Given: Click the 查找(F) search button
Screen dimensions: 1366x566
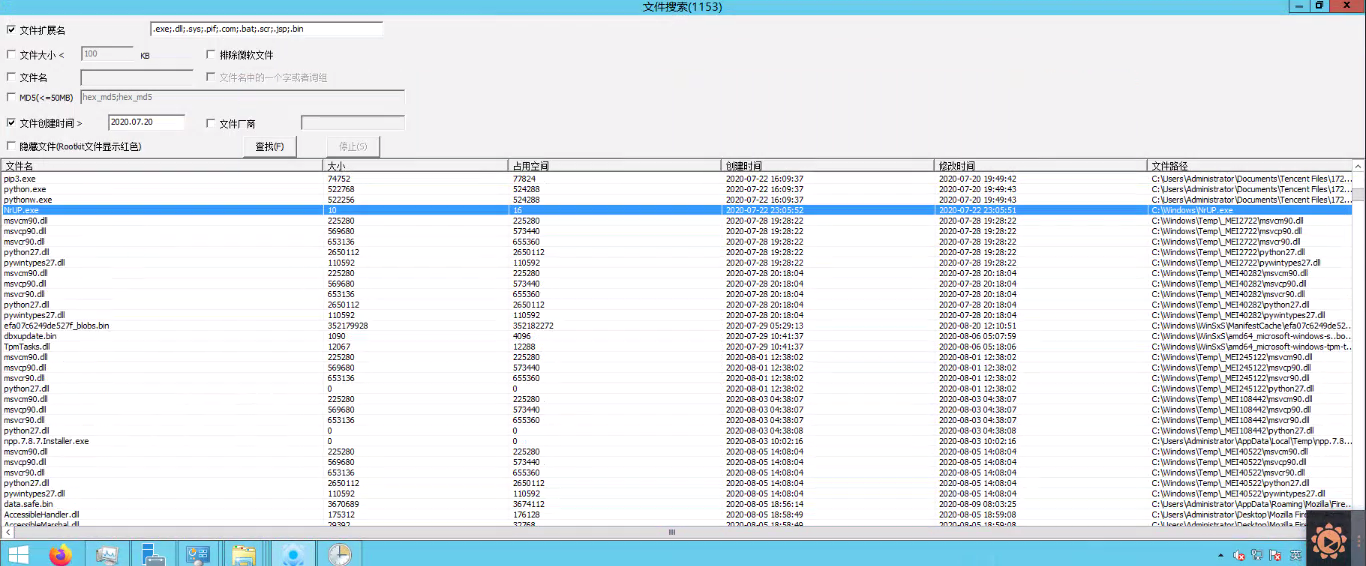Looking at the screenshot, I should click(x=270, y=147).
